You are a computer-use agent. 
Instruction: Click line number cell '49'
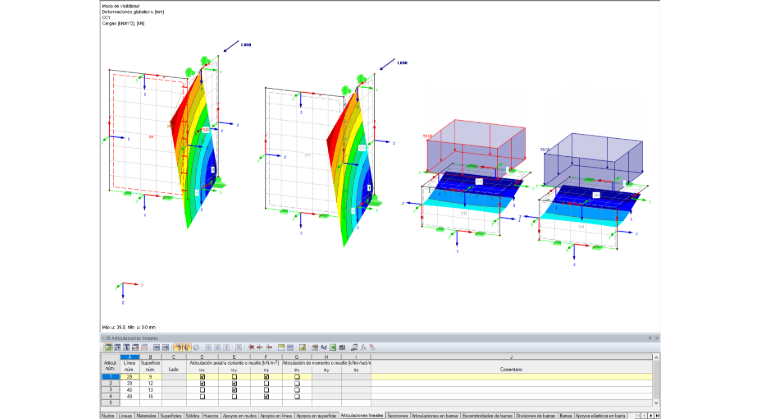coord(129,396)
